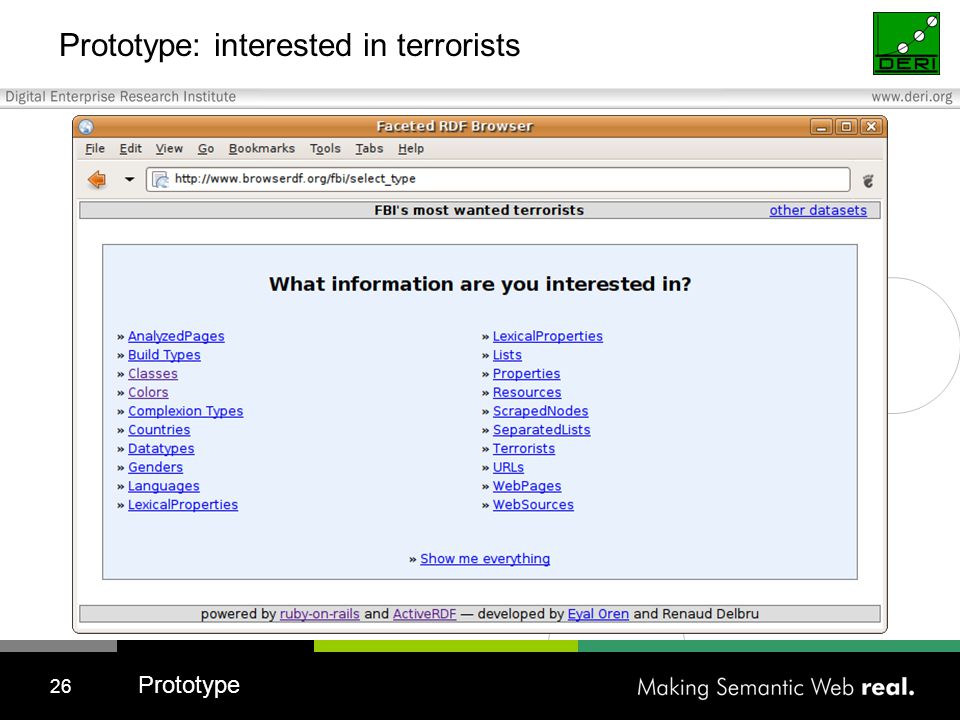
Task: Click the 'FBI's most wanted terrorists' heading
Action: coord(479,210)
